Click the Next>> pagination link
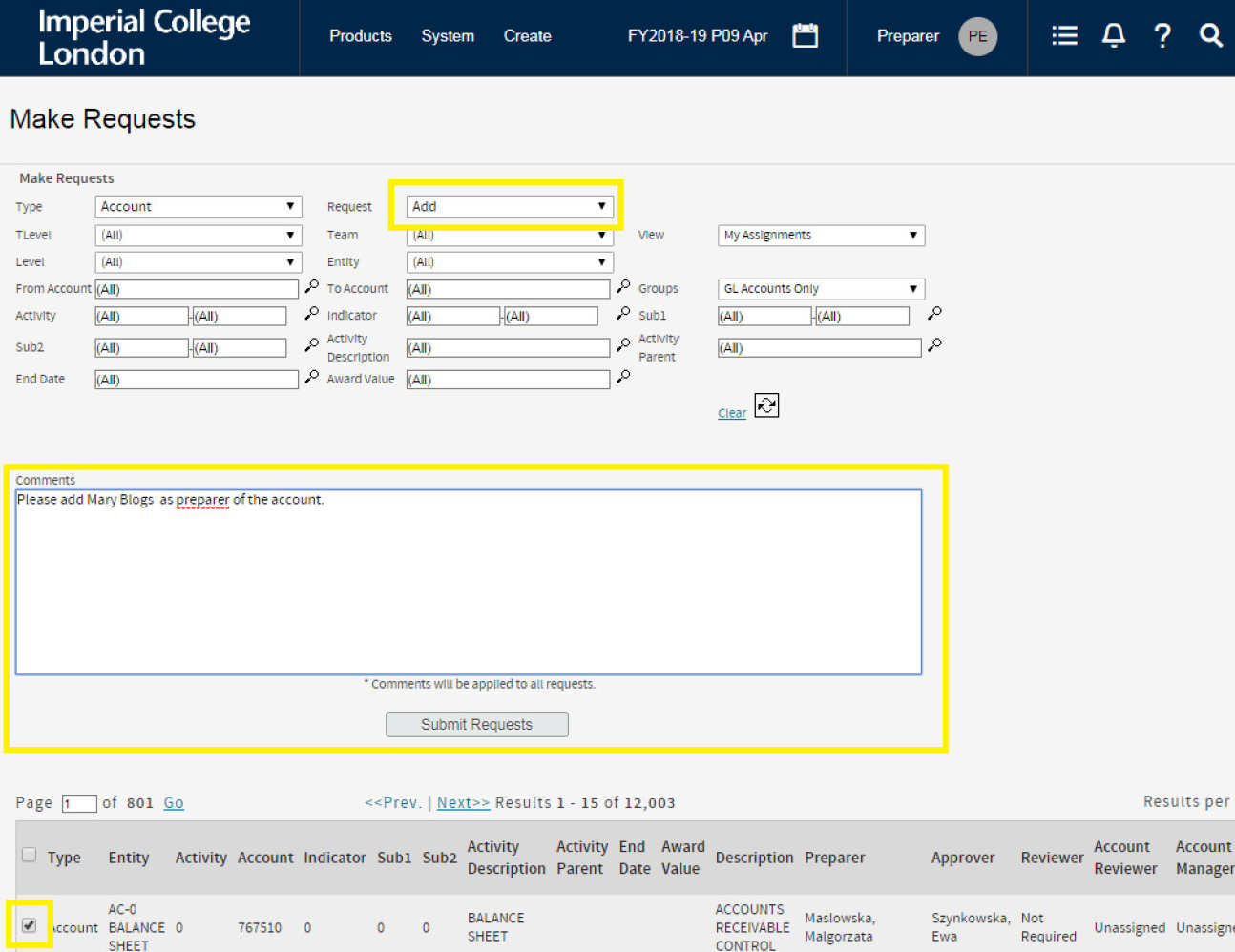The height and width of the screenshot is (952, 1235). tap(463, 803)
